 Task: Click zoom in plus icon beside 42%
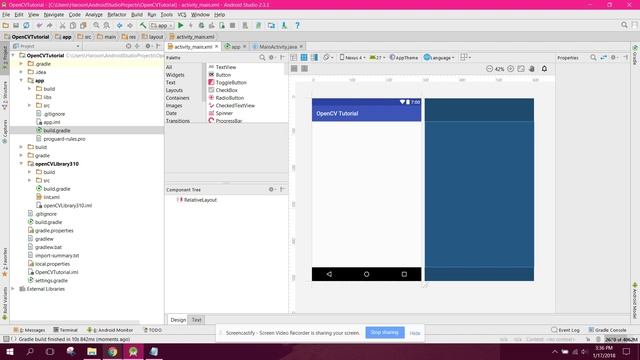pyautogui.click(x=510, y=69)
